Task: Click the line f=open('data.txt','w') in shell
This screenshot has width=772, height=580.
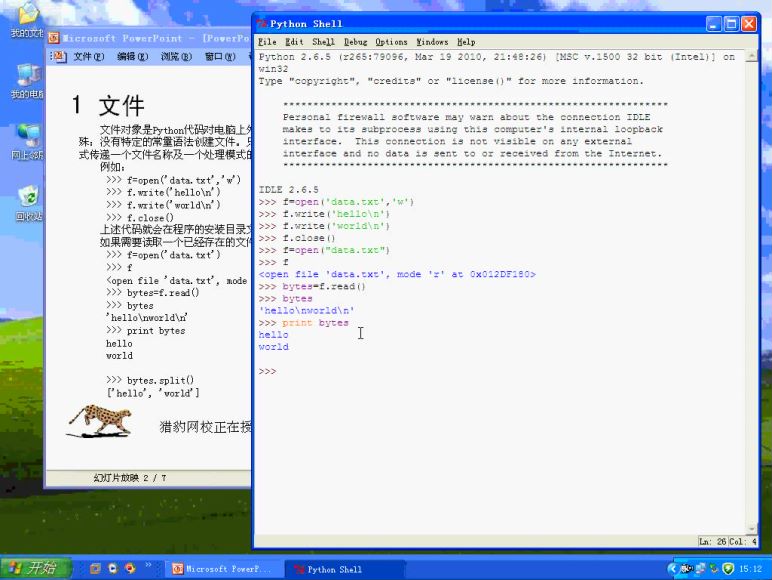Action: coord(336,202)
